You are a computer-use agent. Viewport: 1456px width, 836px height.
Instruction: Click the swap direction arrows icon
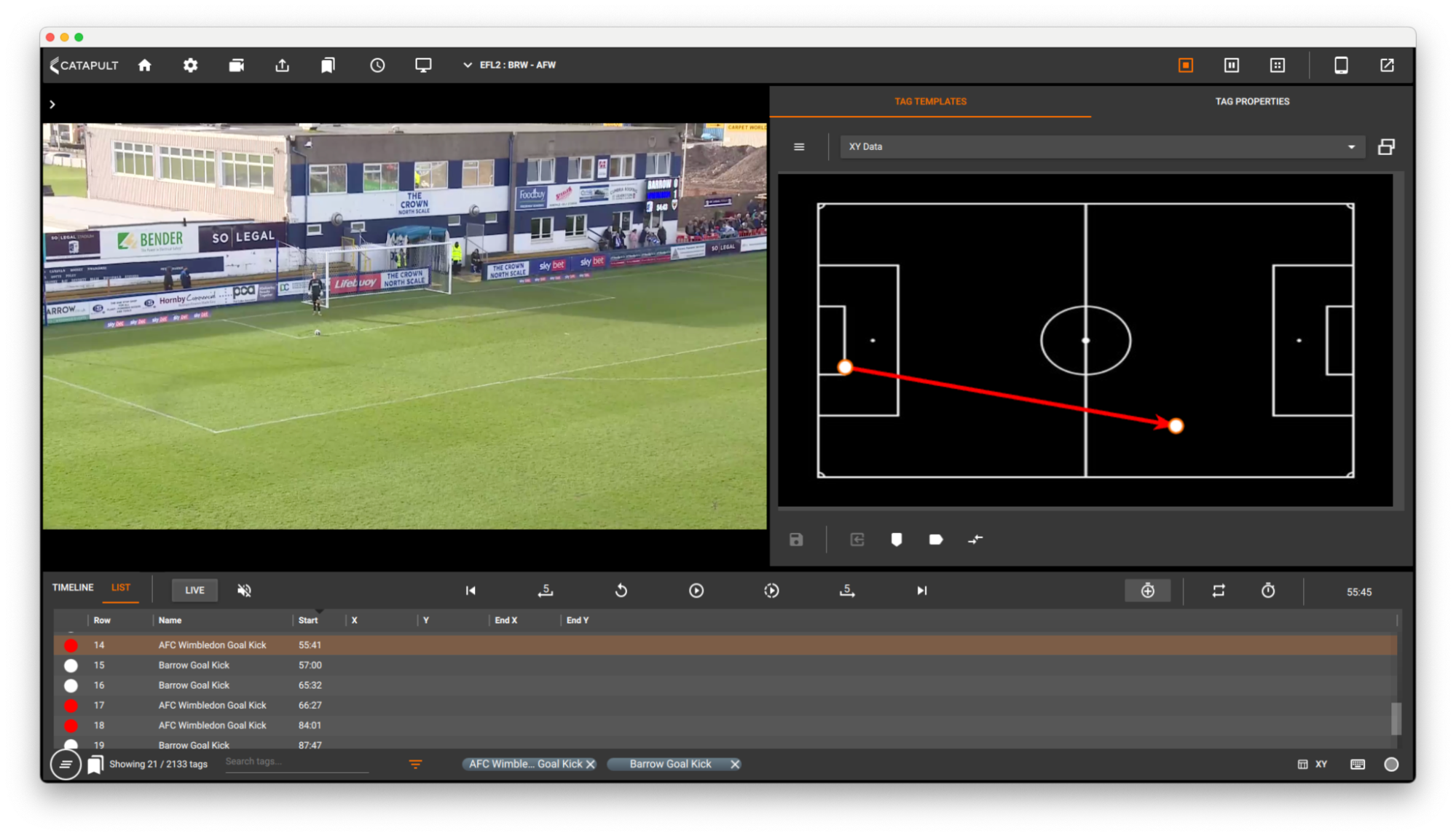pyautogui.click(x=975, y=540)
